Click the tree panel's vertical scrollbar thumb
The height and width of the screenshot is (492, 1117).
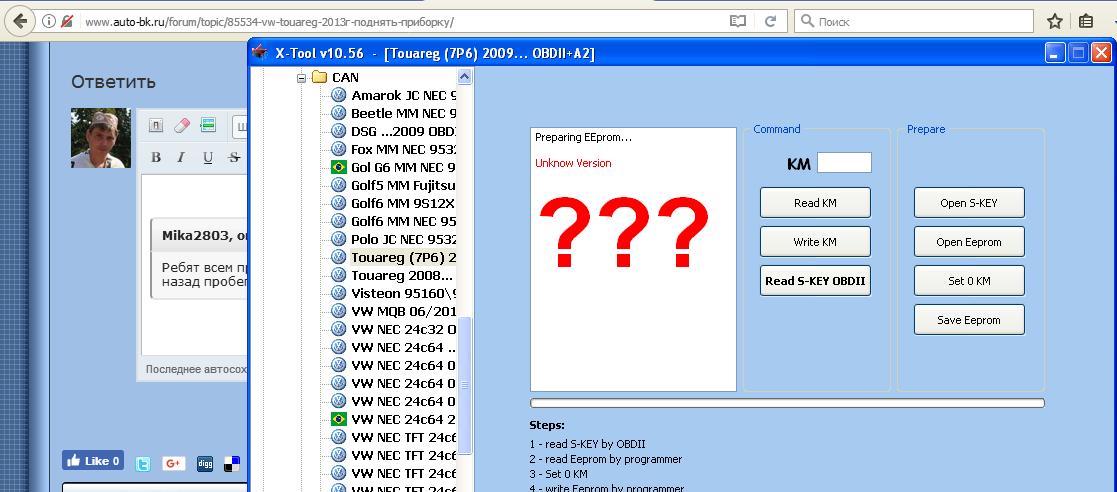[464, 384]
